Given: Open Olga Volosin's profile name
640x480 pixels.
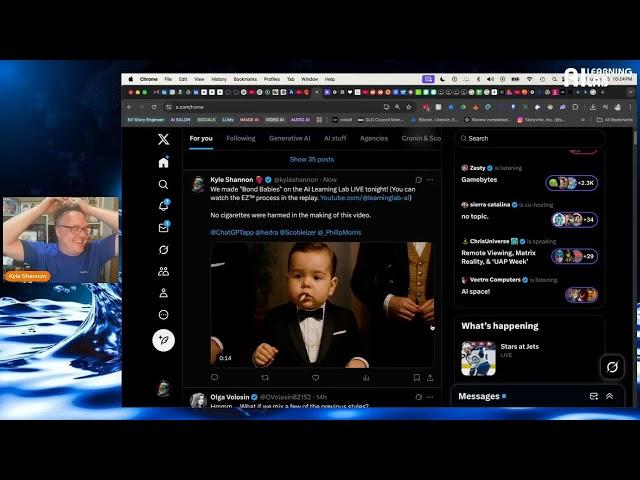Looking at the screenshot, I should click(229, 397).
